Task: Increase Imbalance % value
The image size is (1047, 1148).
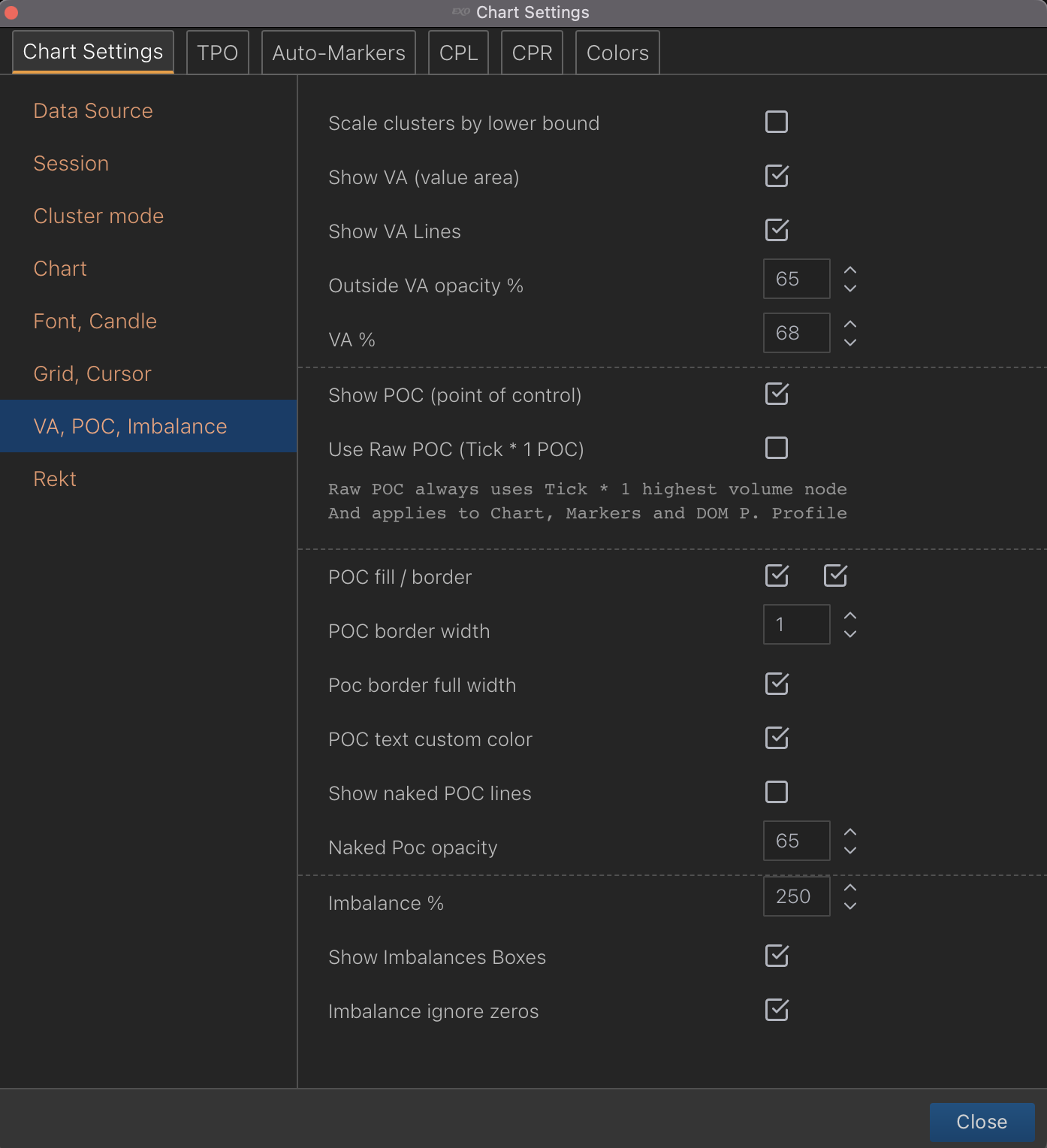Action: click(850, 887)
